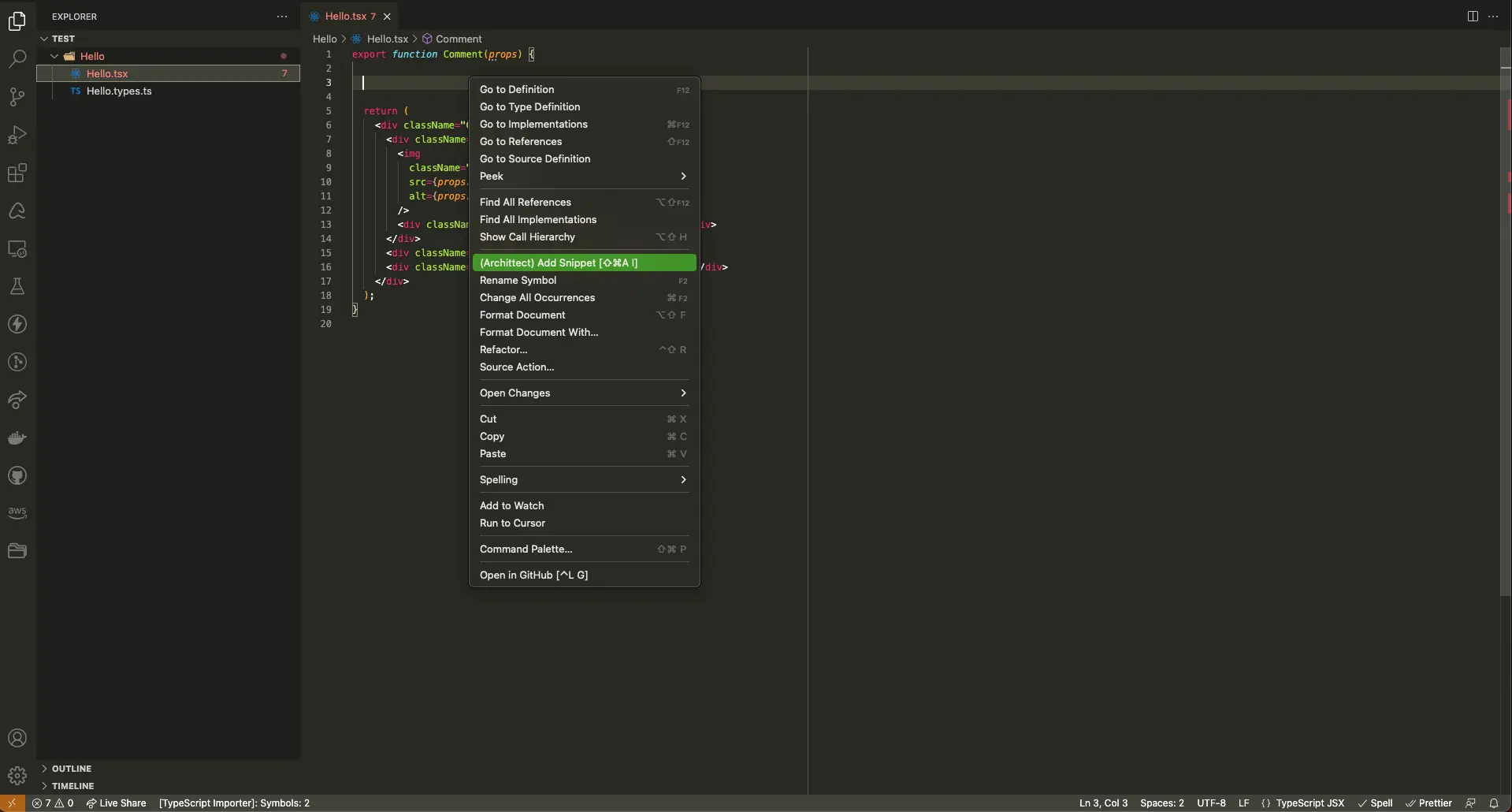The image size is (1512, 812).
Task: Open the Search view in activity bar
Action: pyautogui.click(x=17, y=59)
